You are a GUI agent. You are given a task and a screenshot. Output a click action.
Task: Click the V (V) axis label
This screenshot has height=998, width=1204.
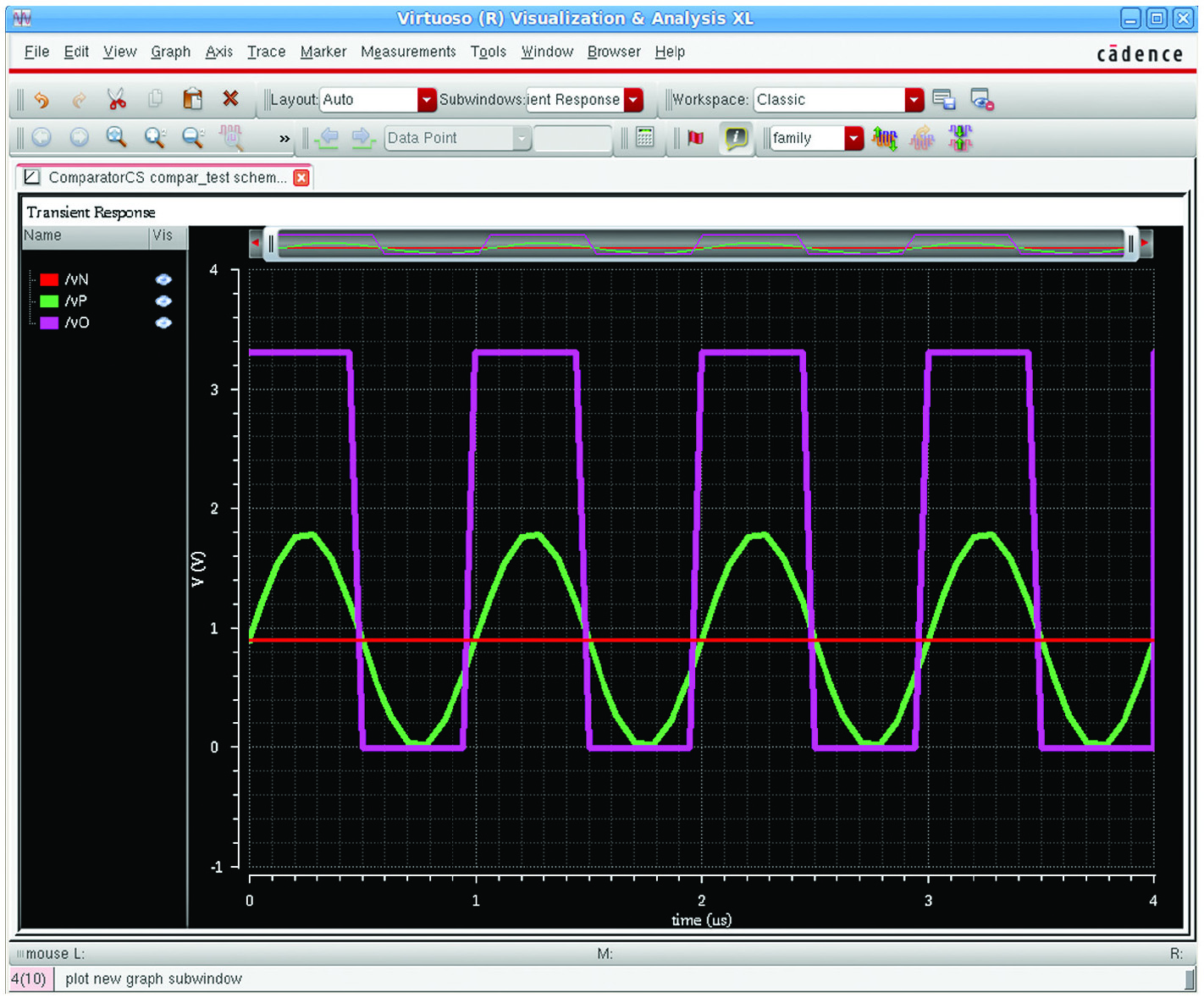[198, 569]
